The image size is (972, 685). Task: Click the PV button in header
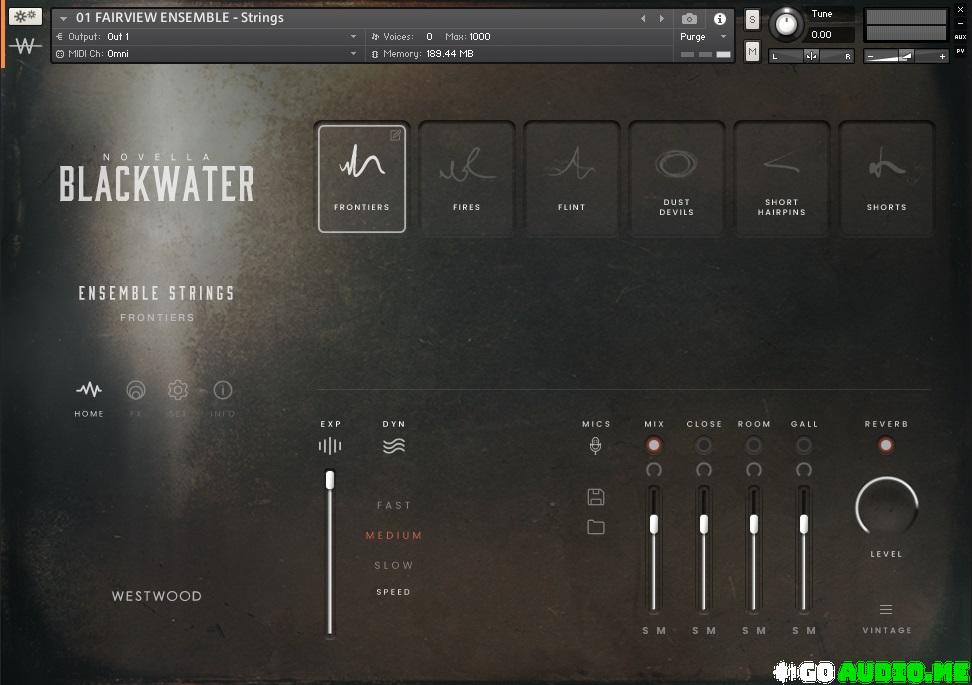(x=960, y=51)
